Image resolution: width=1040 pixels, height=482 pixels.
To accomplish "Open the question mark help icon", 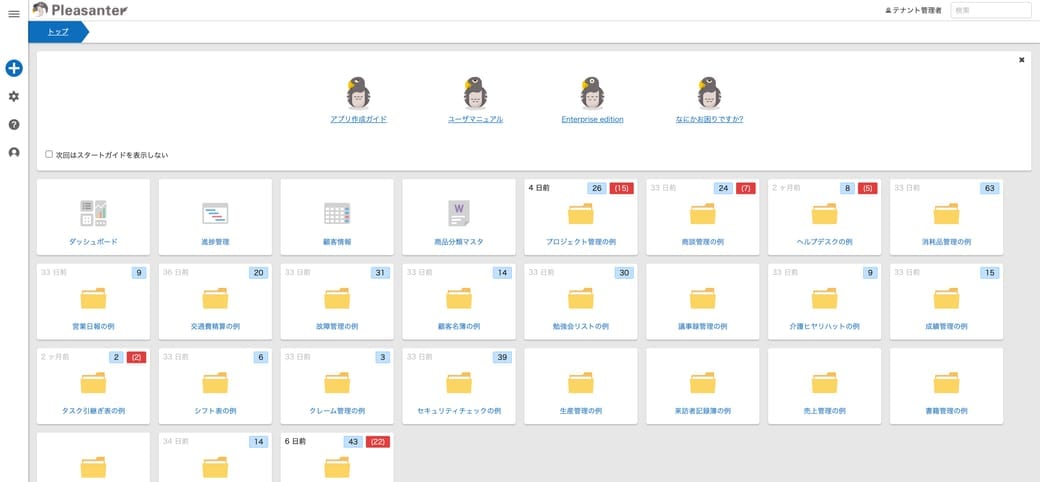I will [14, 125].
